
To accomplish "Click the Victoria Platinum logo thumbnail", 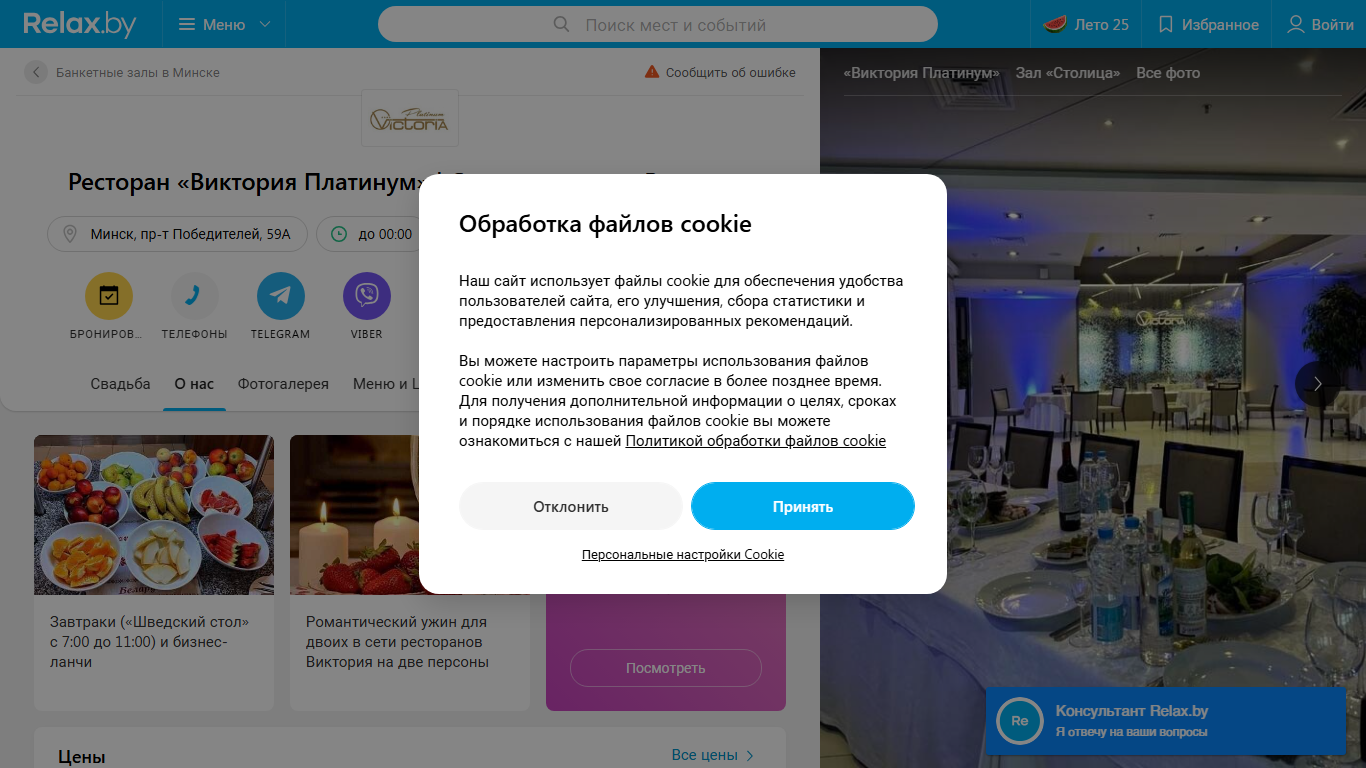I will click(x=410, y=119).
